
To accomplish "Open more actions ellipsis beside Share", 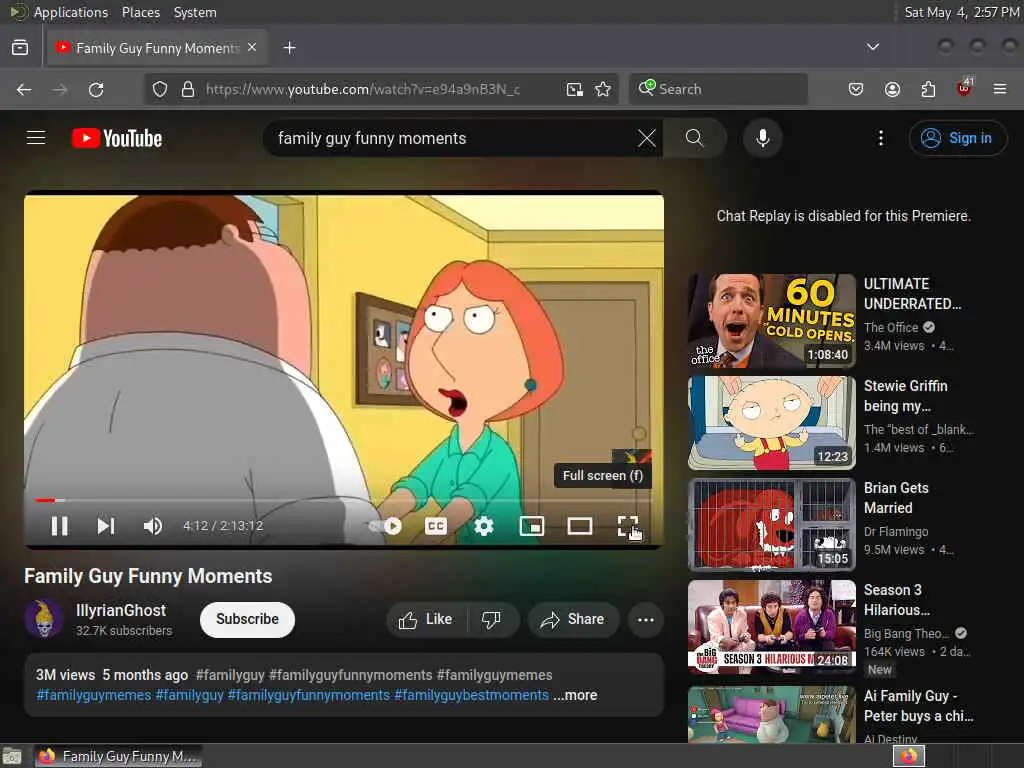I will pos(645,619).
